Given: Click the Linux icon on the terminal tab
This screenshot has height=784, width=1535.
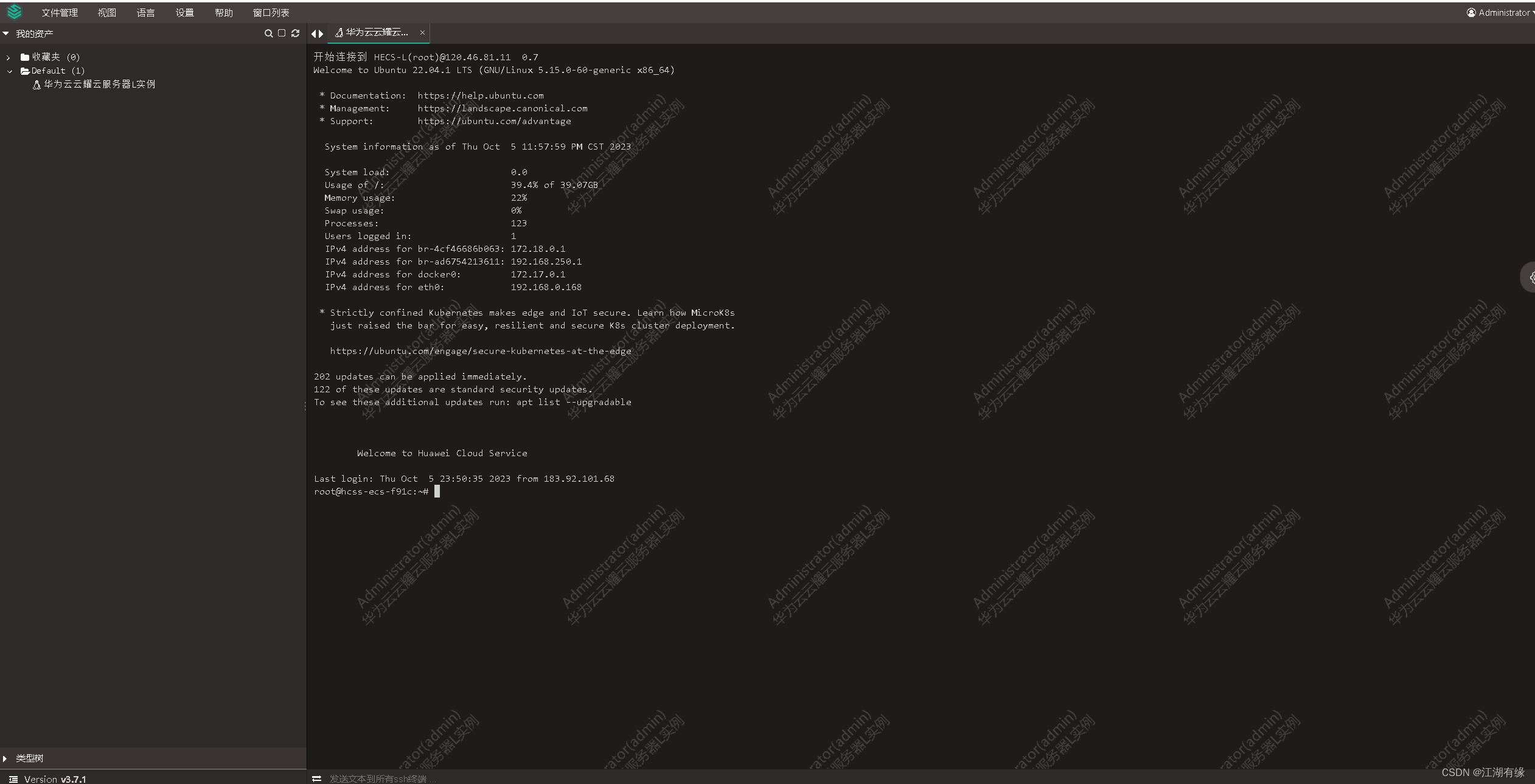Looking at the screenshot, I should [x=339, y=33].
